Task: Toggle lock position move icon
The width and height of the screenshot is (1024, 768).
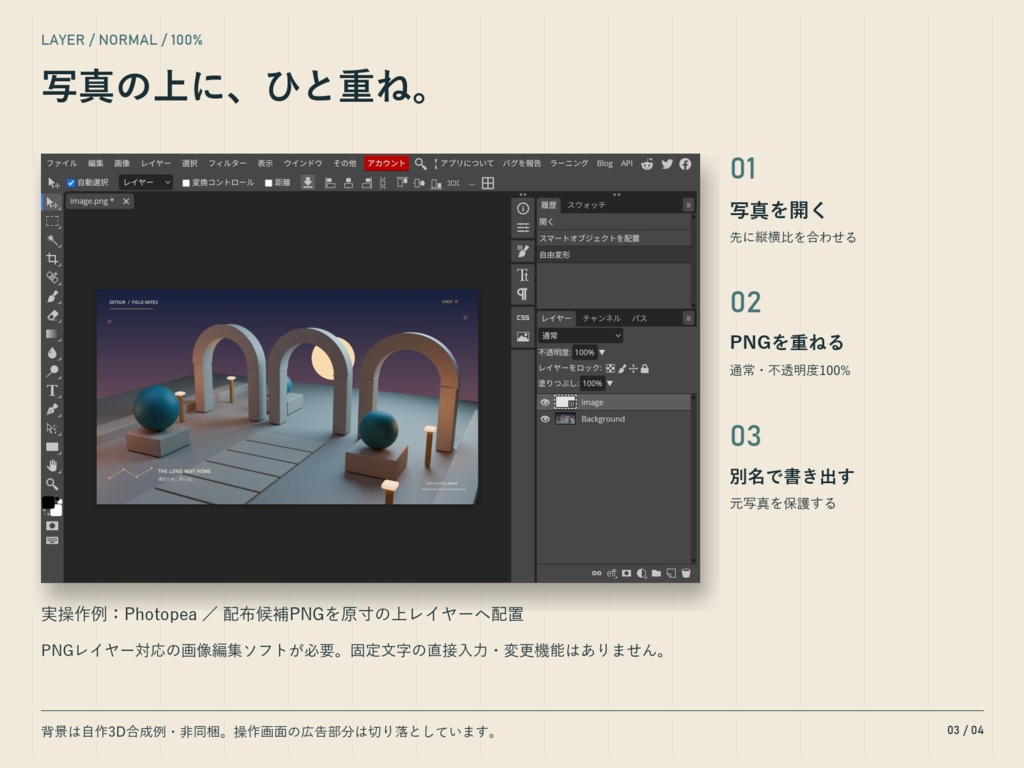Action: (633, 368)
